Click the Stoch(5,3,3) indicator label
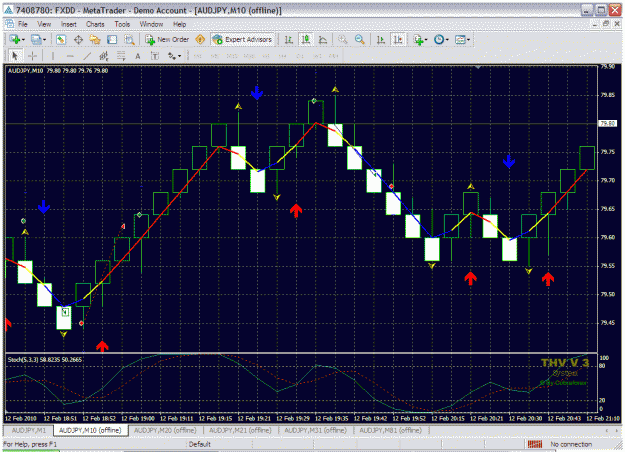 coord(45,360)
